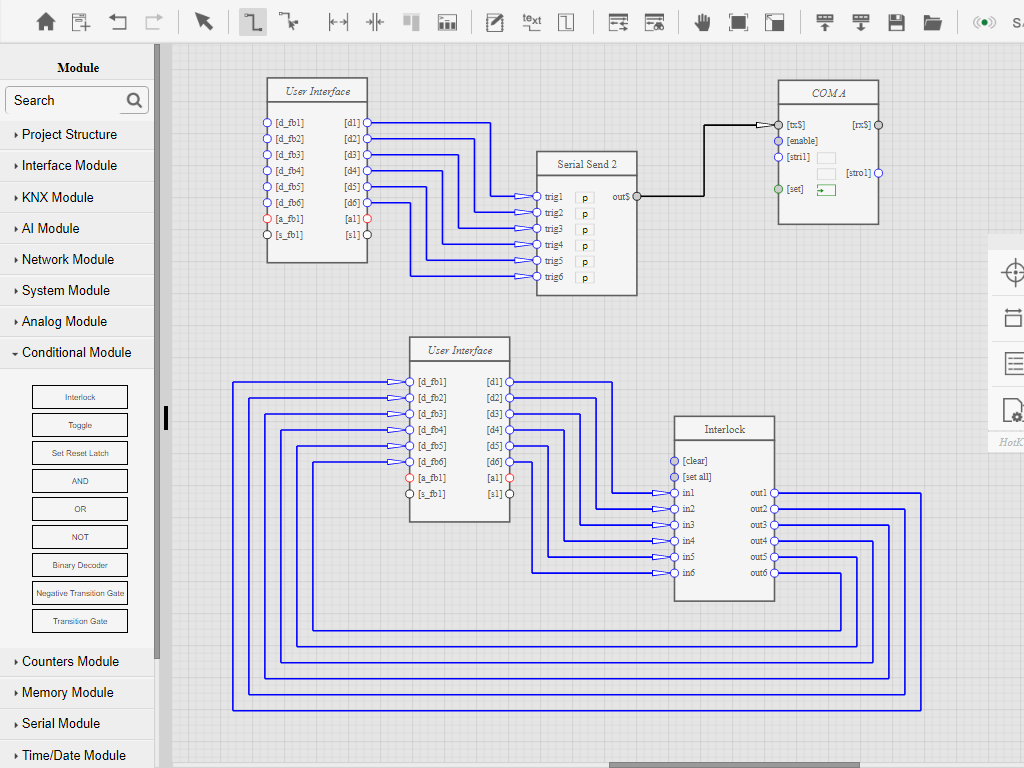Viewport: 1024px width, 768px height.
Task: Expand the KNX Module category
Action: coord(58,197)
